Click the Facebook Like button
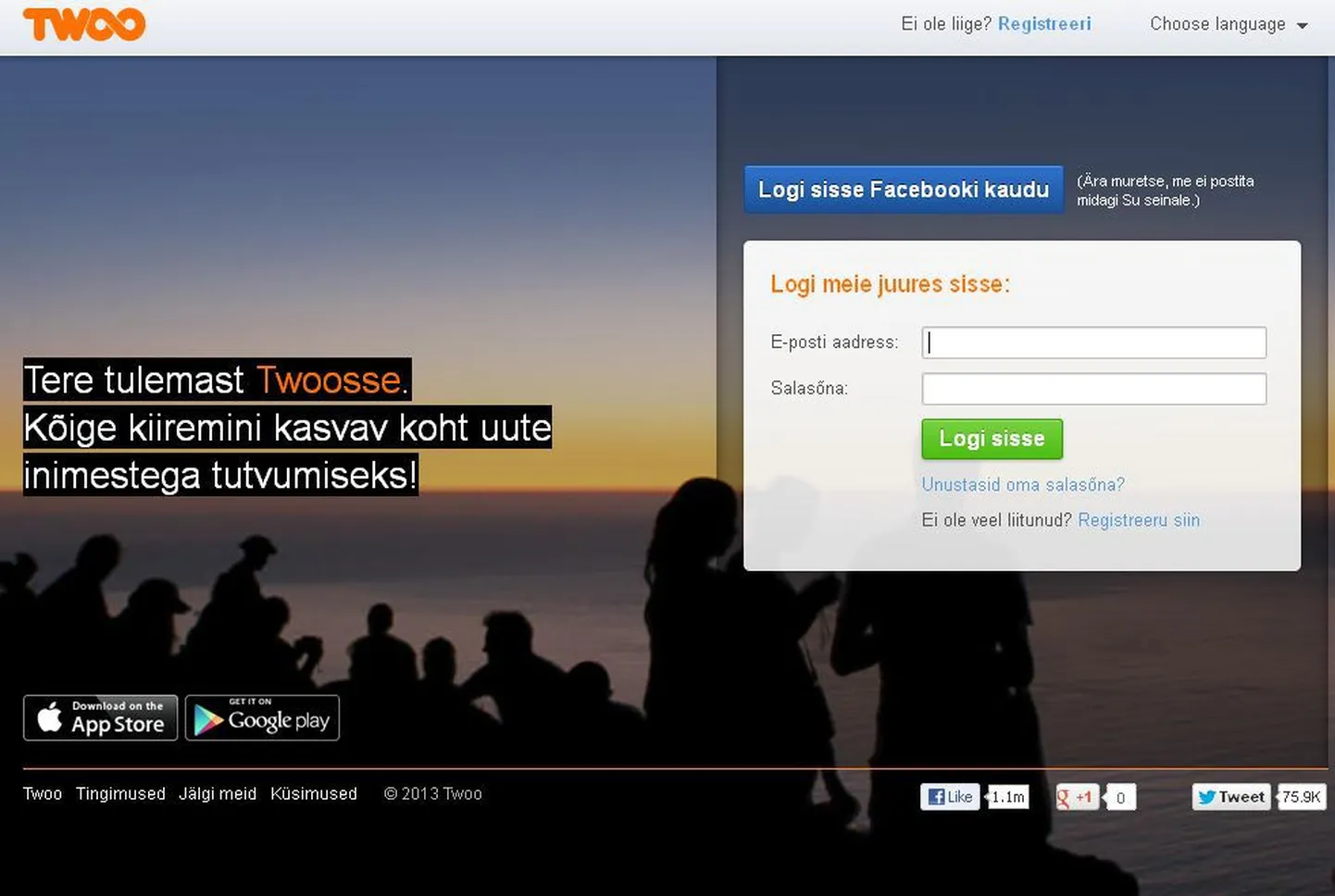1335x896 pixels. coord(950,797)
